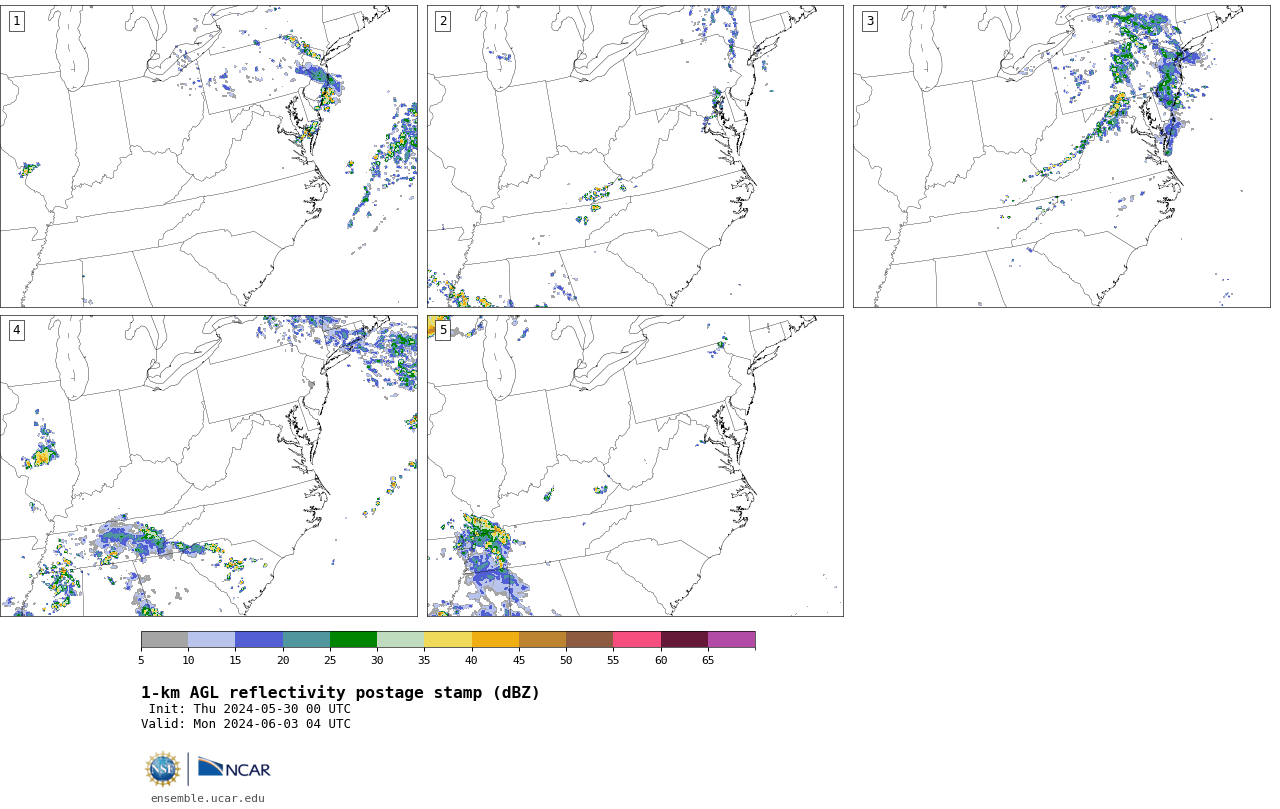Click the dark brown 50-55 dBZ swatch
The image size is (1280, 809).
pyautogui.click(x=590, y=640)
